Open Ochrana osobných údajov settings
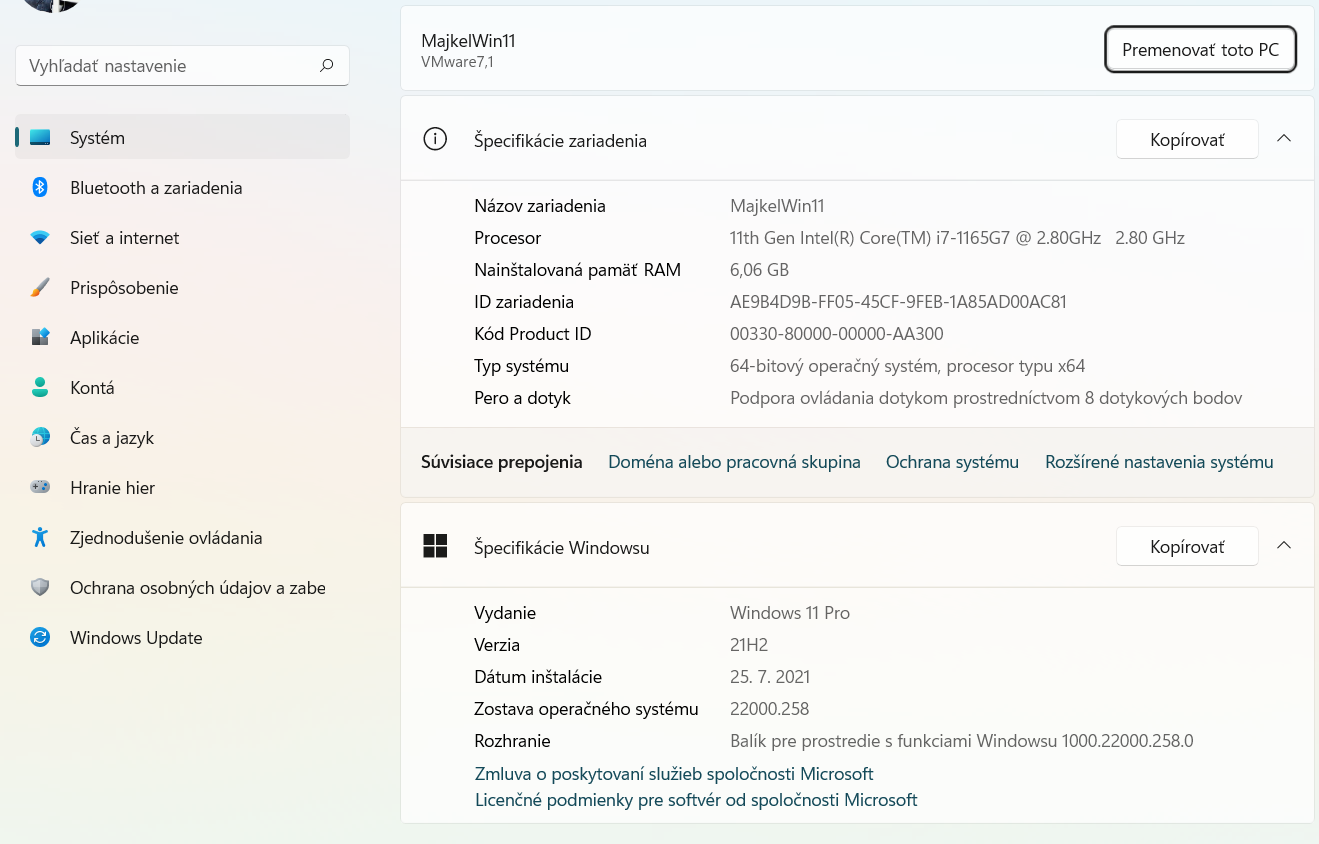1319x844 pixels. 197,588
